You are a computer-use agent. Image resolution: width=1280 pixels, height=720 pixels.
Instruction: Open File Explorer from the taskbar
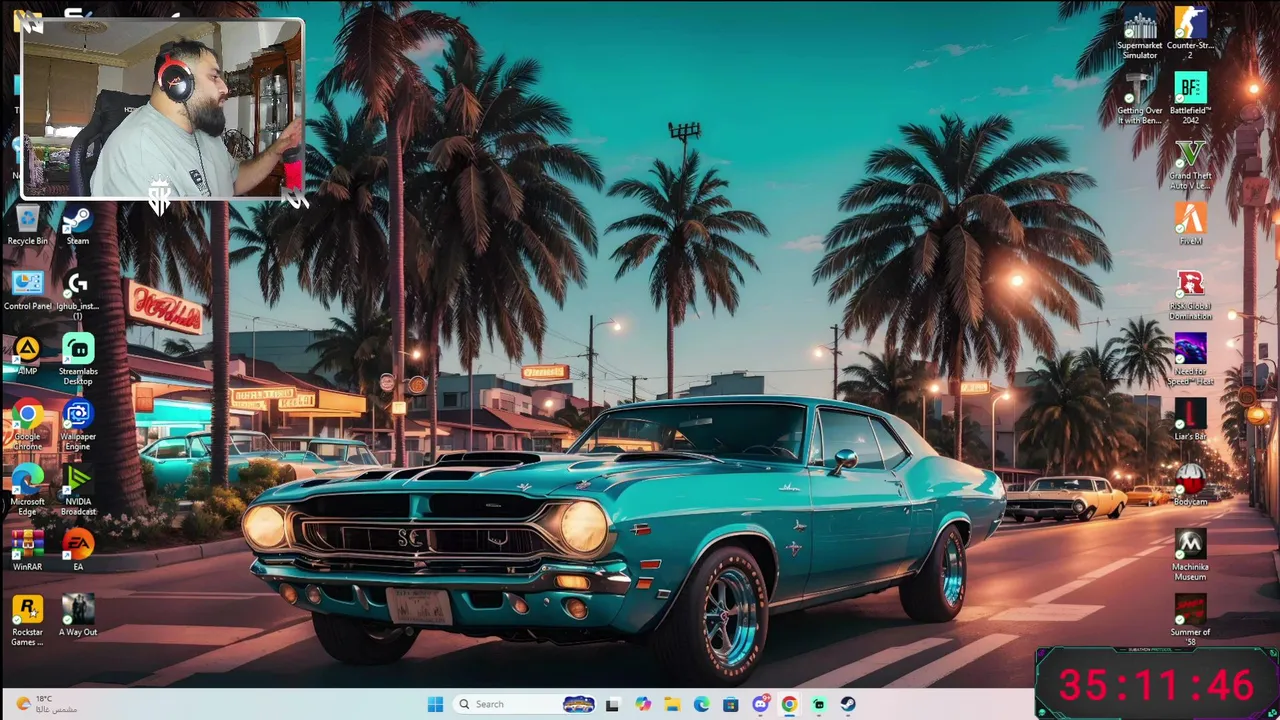click(672, 704)
